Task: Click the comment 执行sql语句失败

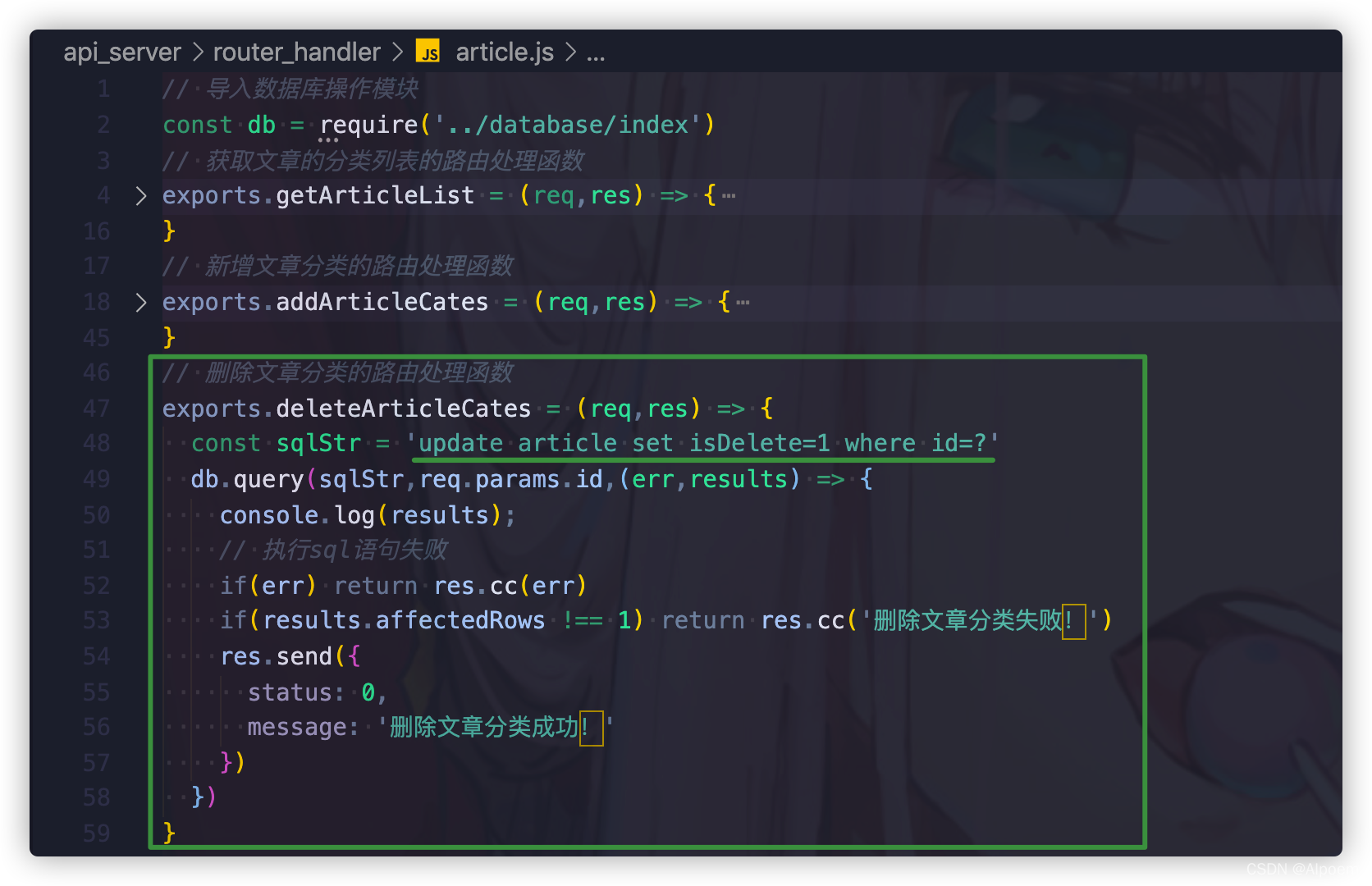Action: (x=333, y=550)
